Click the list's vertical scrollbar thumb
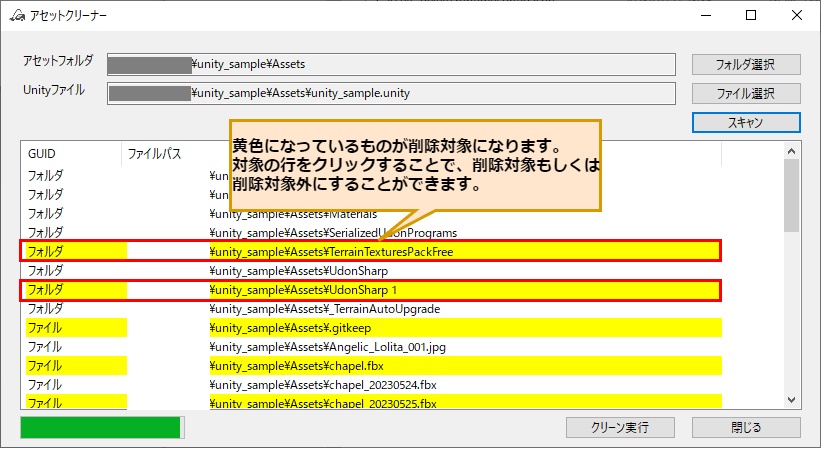Screen dimensions: 822x449 tap(792, 195)
